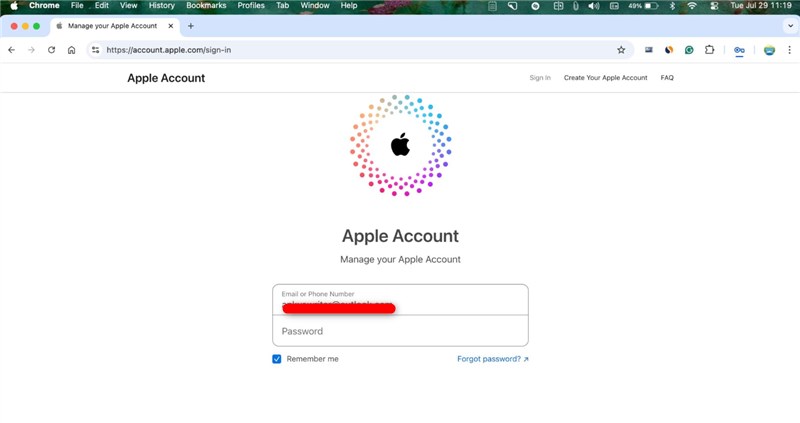
Task: Click the Apple Account header title
Action: pyautogui.click(x=166, y=78)
